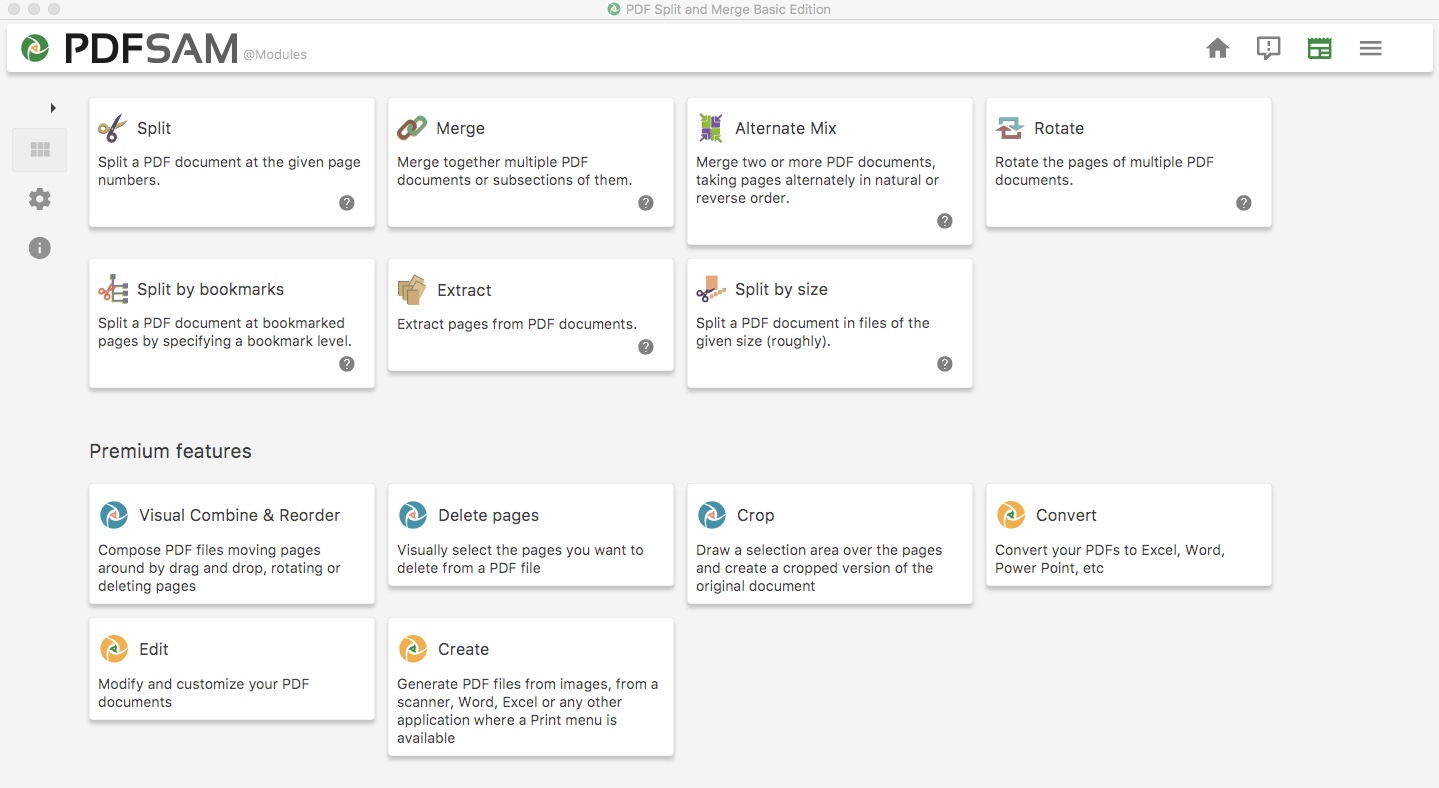Viewport: 1439px width, 788px height.
Task: Click the Split by bookmarks icon
Action: (113, 289)
